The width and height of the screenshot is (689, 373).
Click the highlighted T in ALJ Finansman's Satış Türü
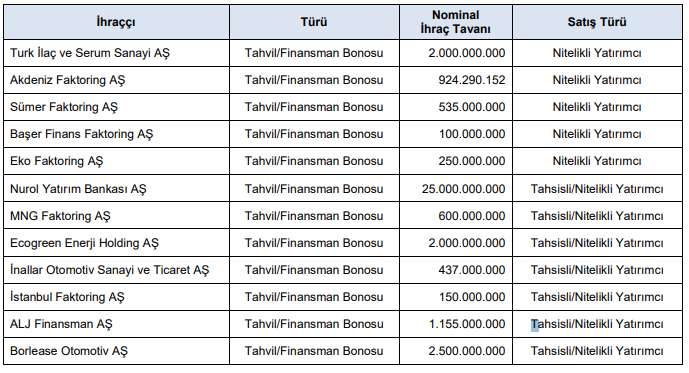(535, 325)
